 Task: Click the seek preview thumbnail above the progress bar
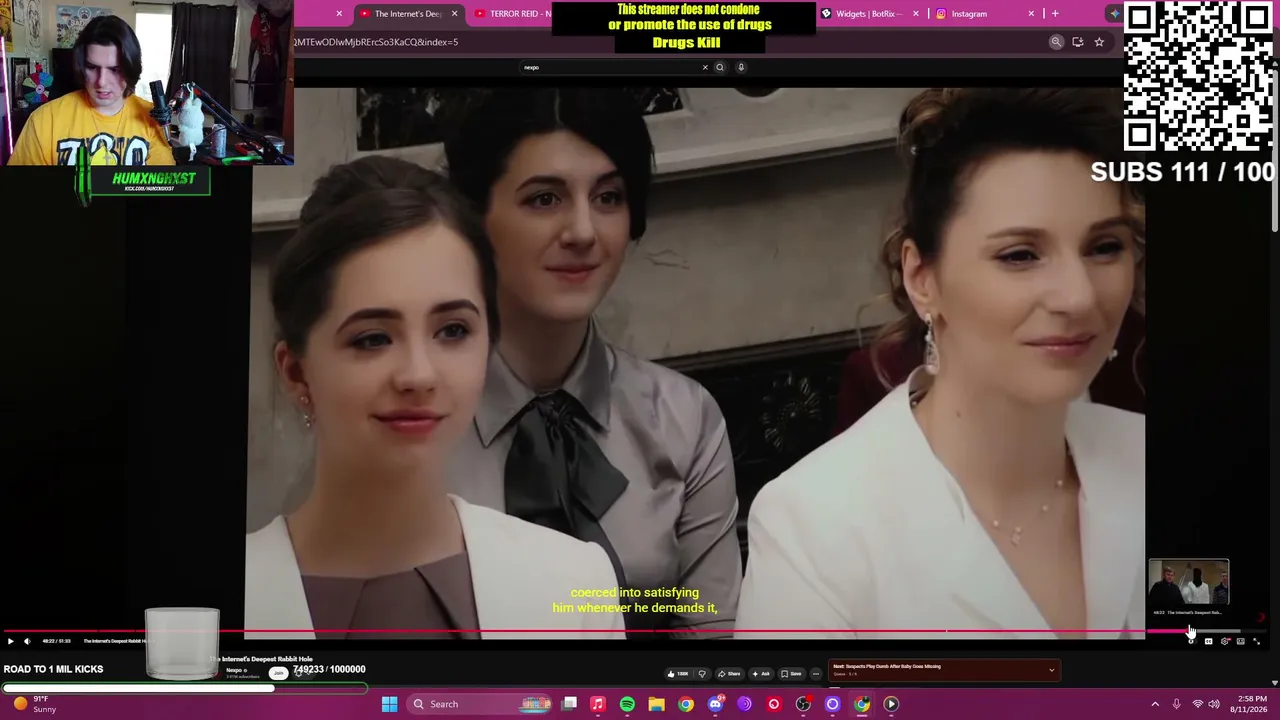(1188, 584)
